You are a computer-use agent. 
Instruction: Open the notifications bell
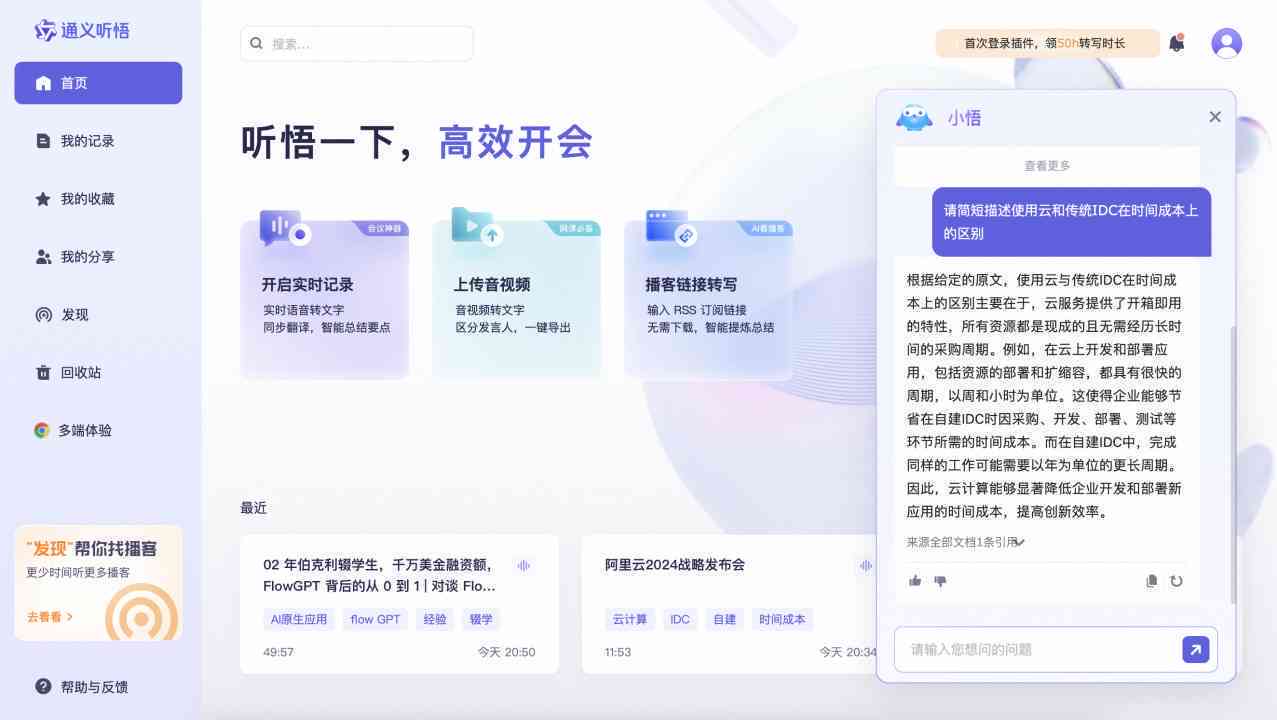point(1177,43)
